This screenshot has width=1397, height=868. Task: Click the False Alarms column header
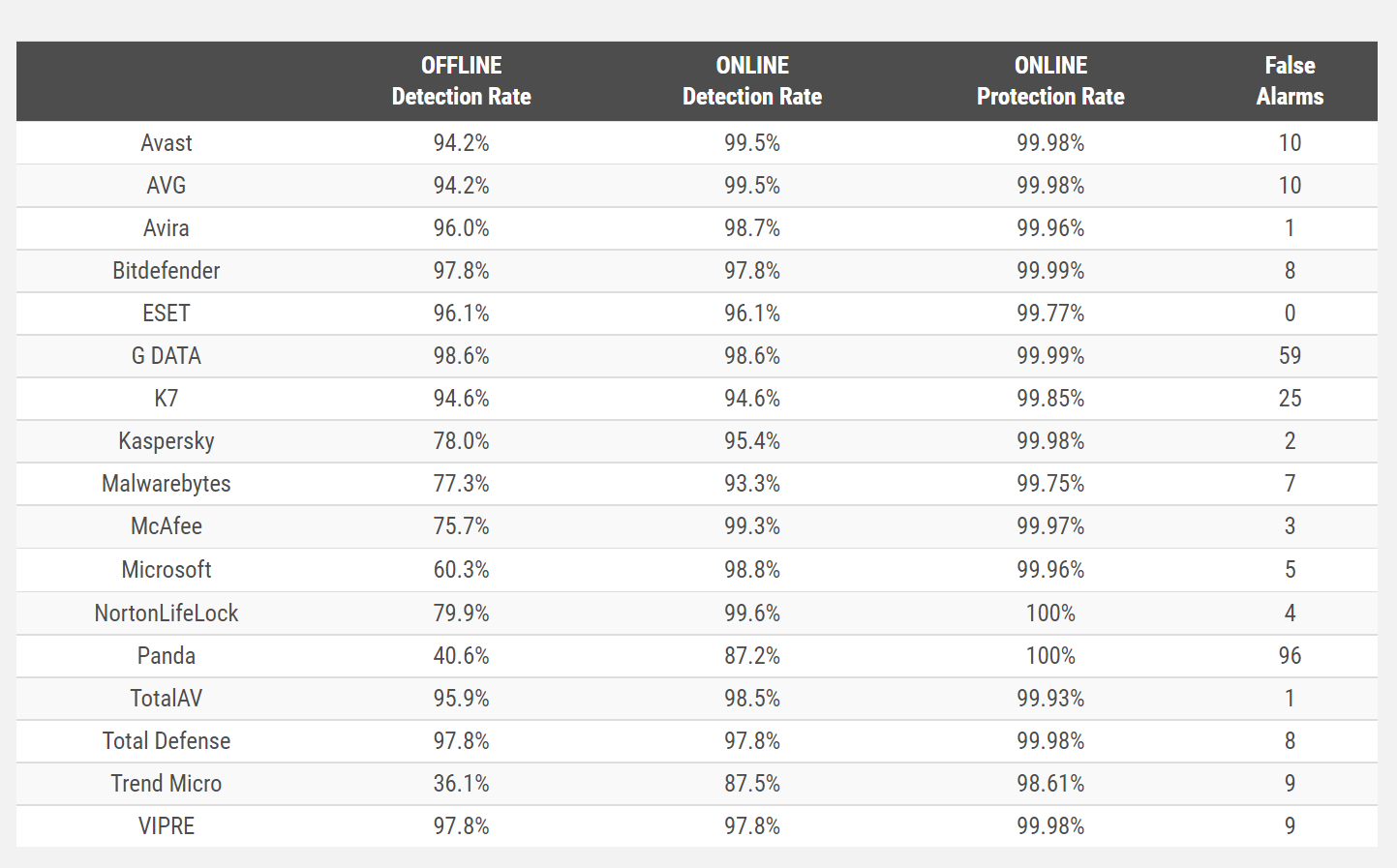[1290, 81]
